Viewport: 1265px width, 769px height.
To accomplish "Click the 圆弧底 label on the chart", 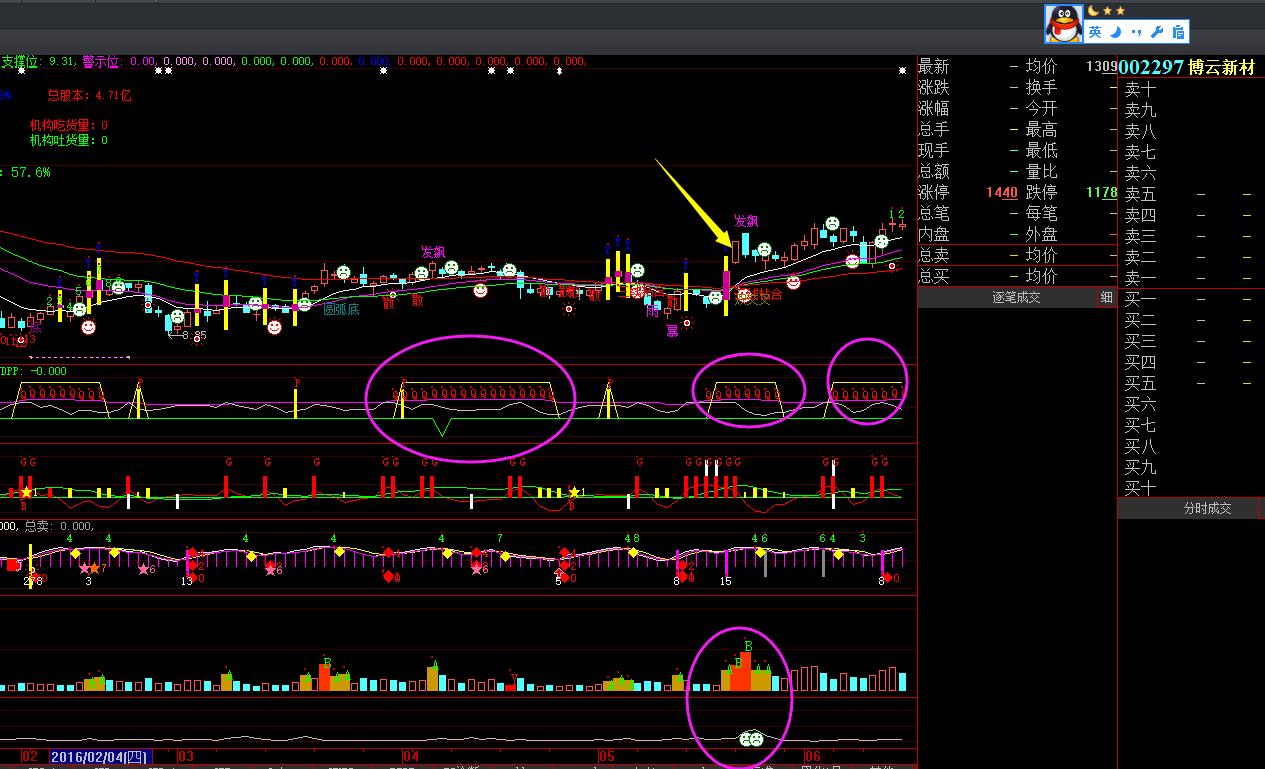I will (x=341, y=309).
